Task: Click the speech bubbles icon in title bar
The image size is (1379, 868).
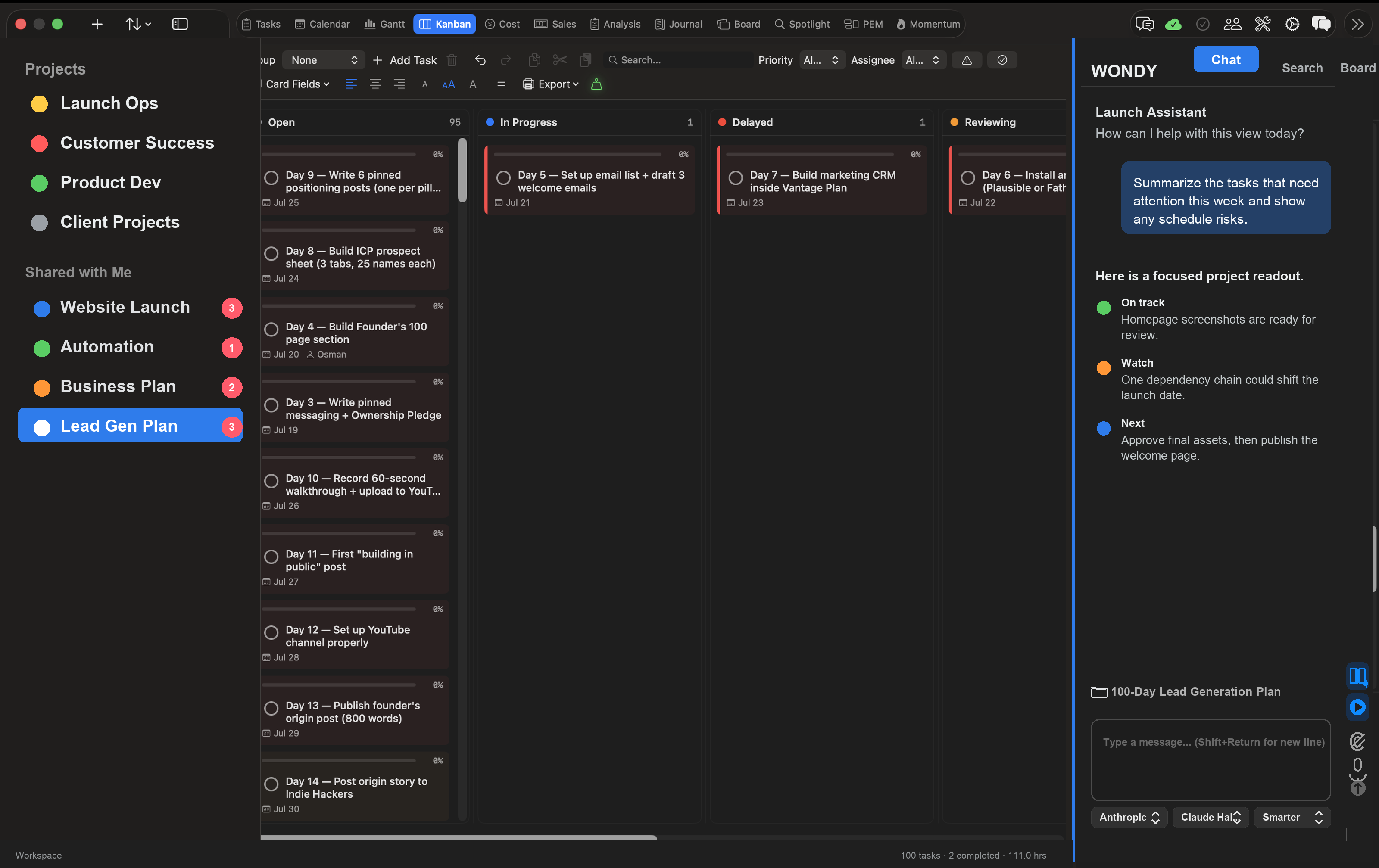Action: click(1321, 24)
